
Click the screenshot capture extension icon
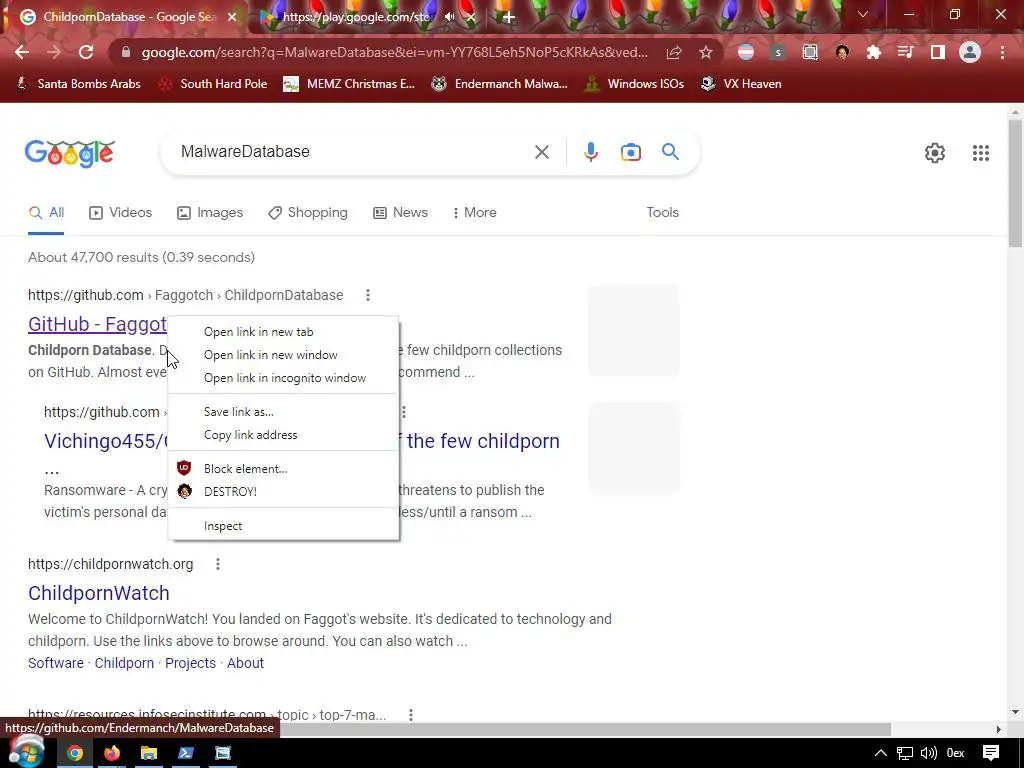810,52
